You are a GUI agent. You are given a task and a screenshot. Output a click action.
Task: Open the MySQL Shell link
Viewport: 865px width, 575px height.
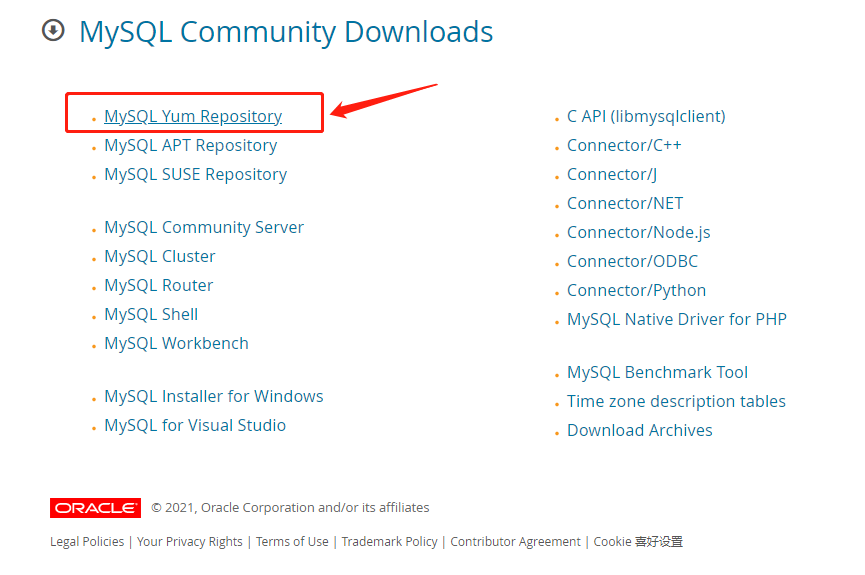(151, 315)
